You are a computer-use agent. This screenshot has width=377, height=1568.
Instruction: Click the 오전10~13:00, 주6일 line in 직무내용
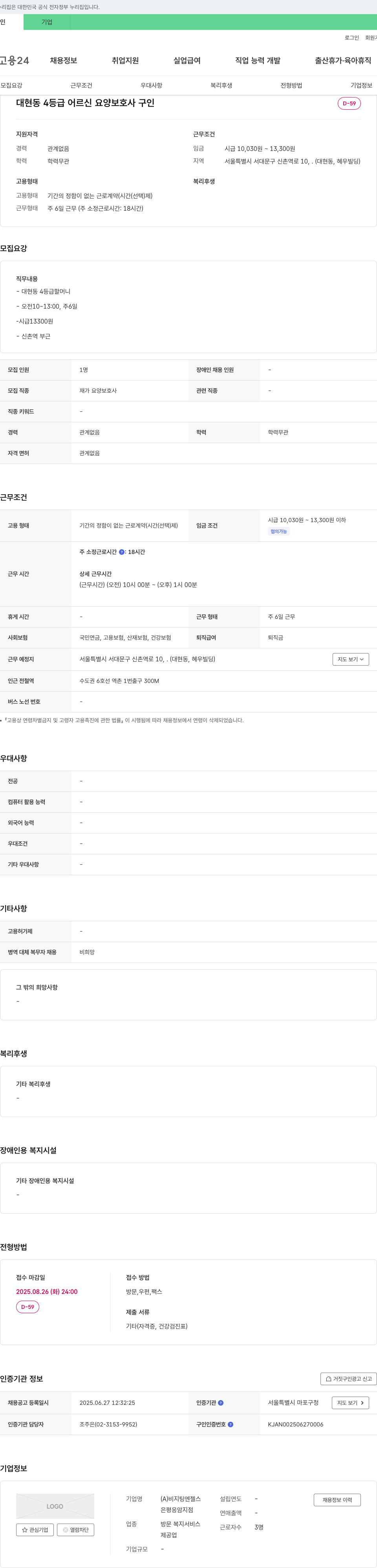(47, 307)
